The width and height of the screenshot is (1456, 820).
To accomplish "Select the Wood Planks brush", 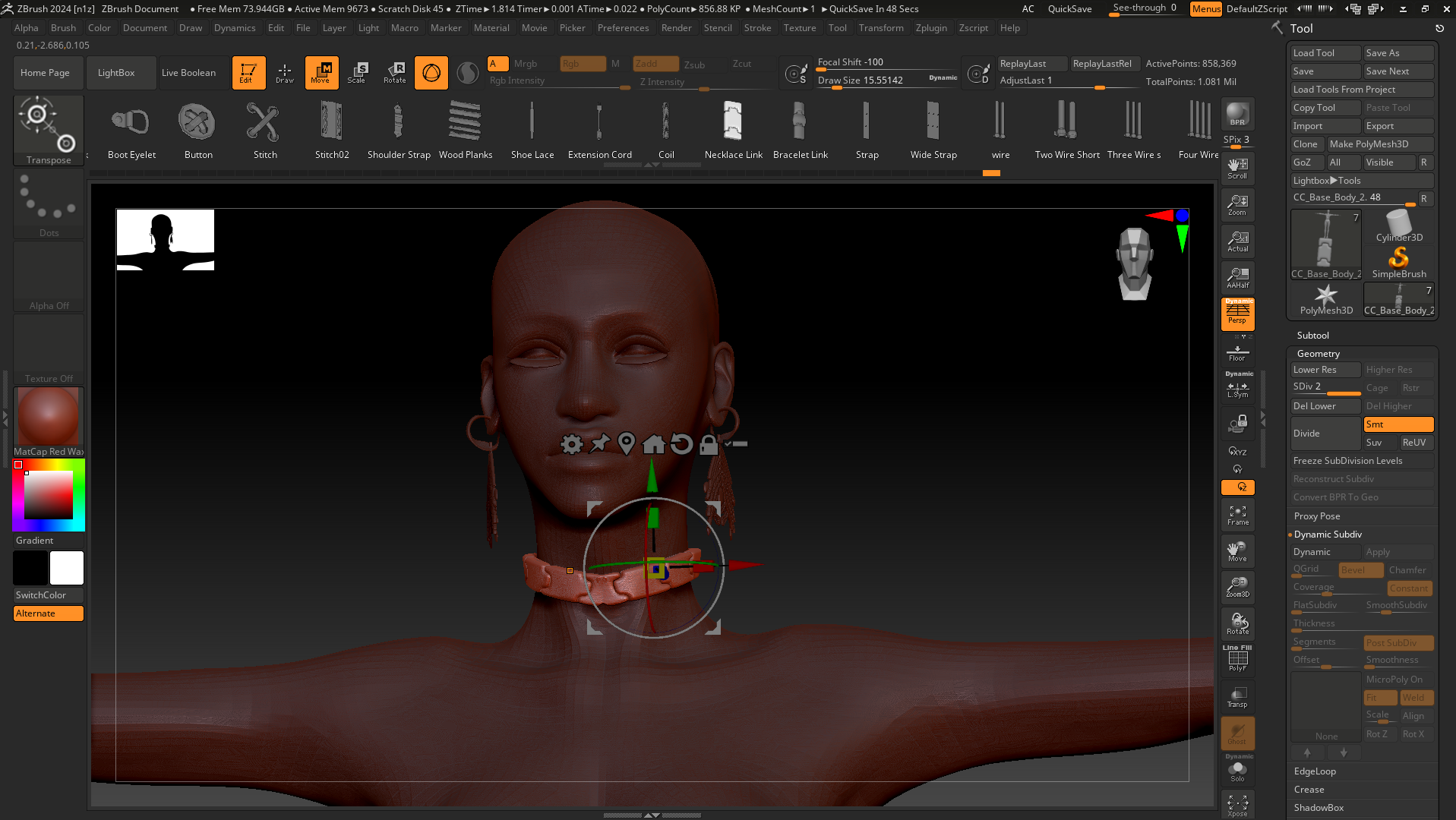I will coord(466,130).
